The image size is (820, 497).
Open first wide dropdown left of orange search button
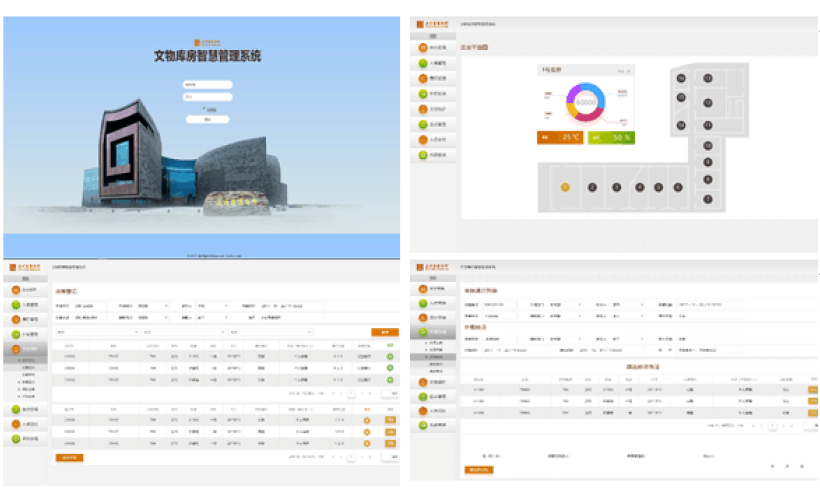coord(97,331)
